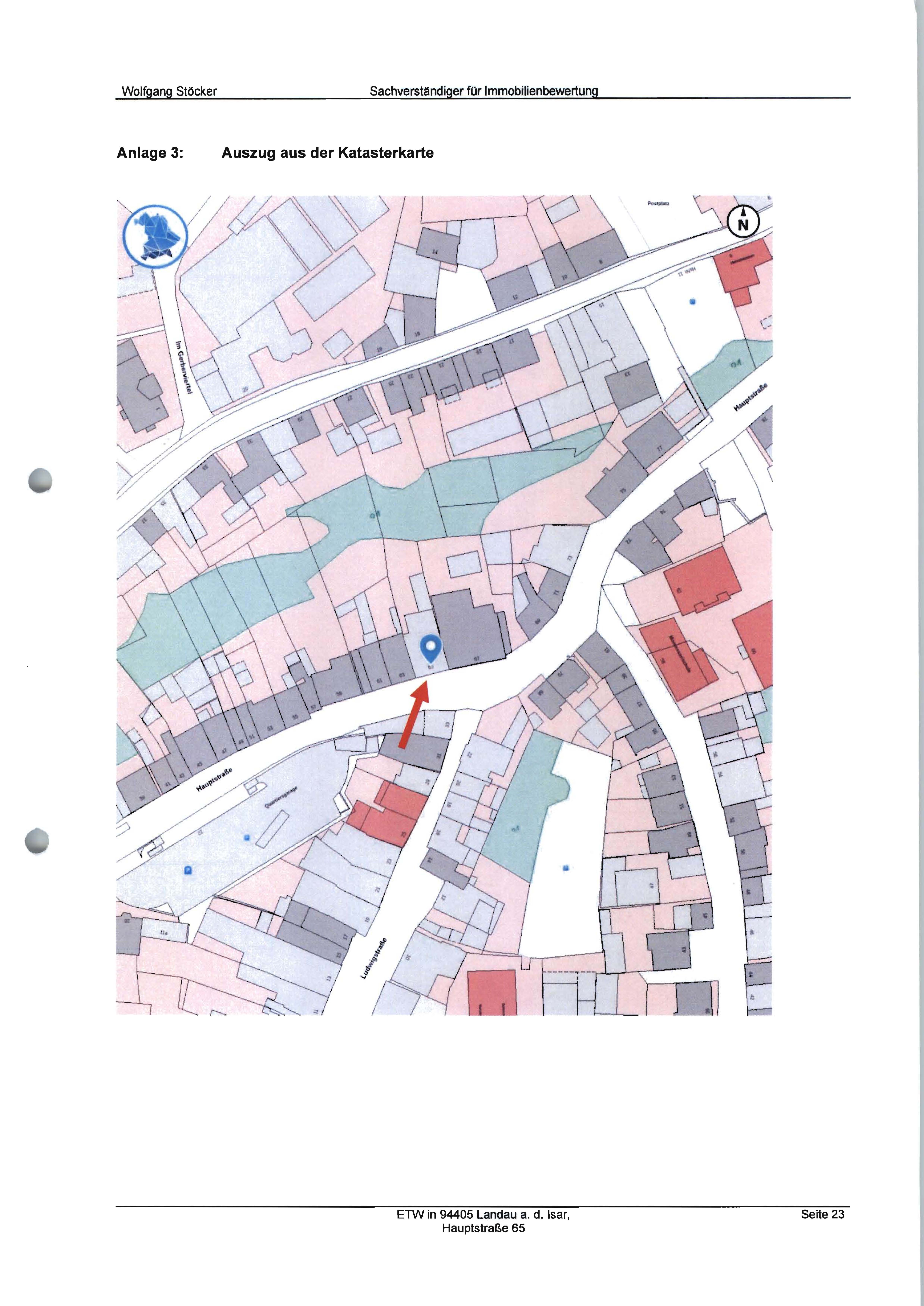Click footer address Hauptstraße 65

point(484,1228)
